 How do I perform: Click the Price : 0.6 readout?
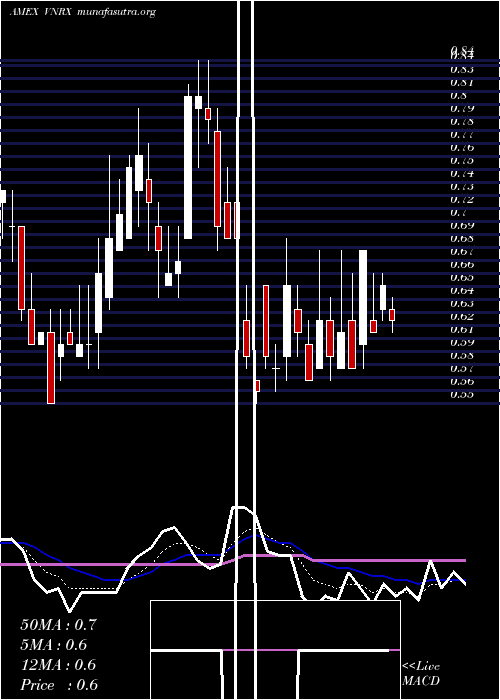[x=59, y=685]
